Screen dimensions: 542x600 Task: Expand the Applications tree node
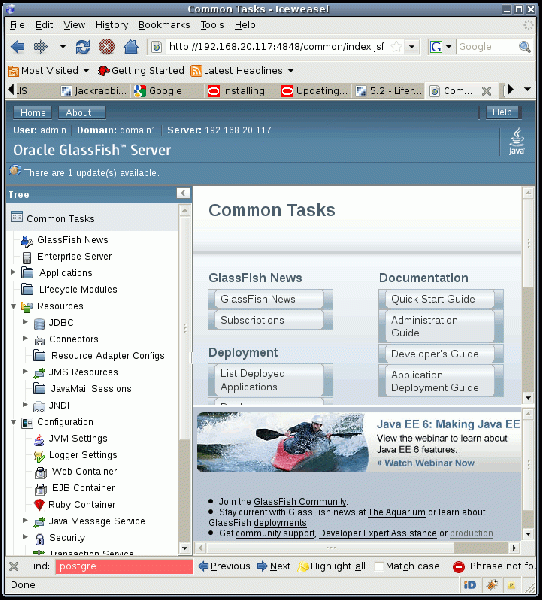(13, 272)
